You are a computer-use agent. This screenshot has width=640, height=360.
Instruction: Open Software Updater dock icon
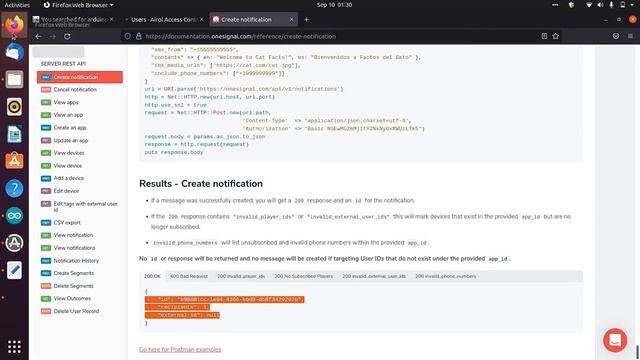(14, 243)
